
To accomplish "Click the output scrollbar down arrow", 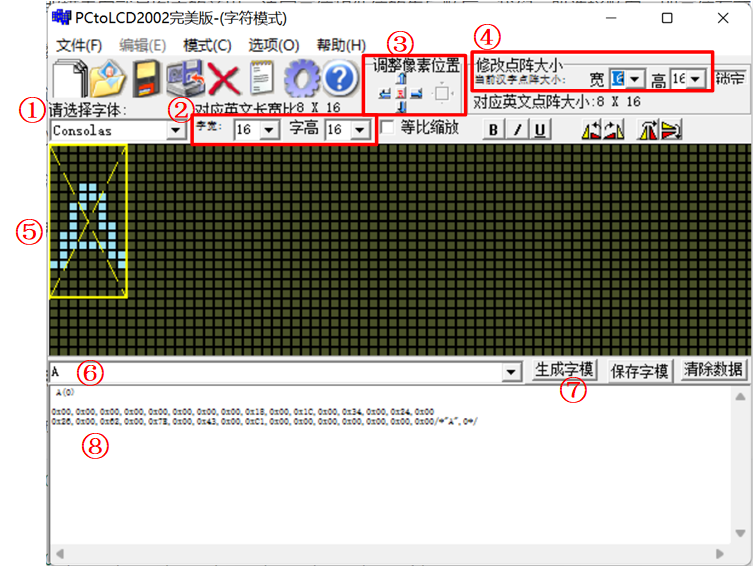I will 741,533.
